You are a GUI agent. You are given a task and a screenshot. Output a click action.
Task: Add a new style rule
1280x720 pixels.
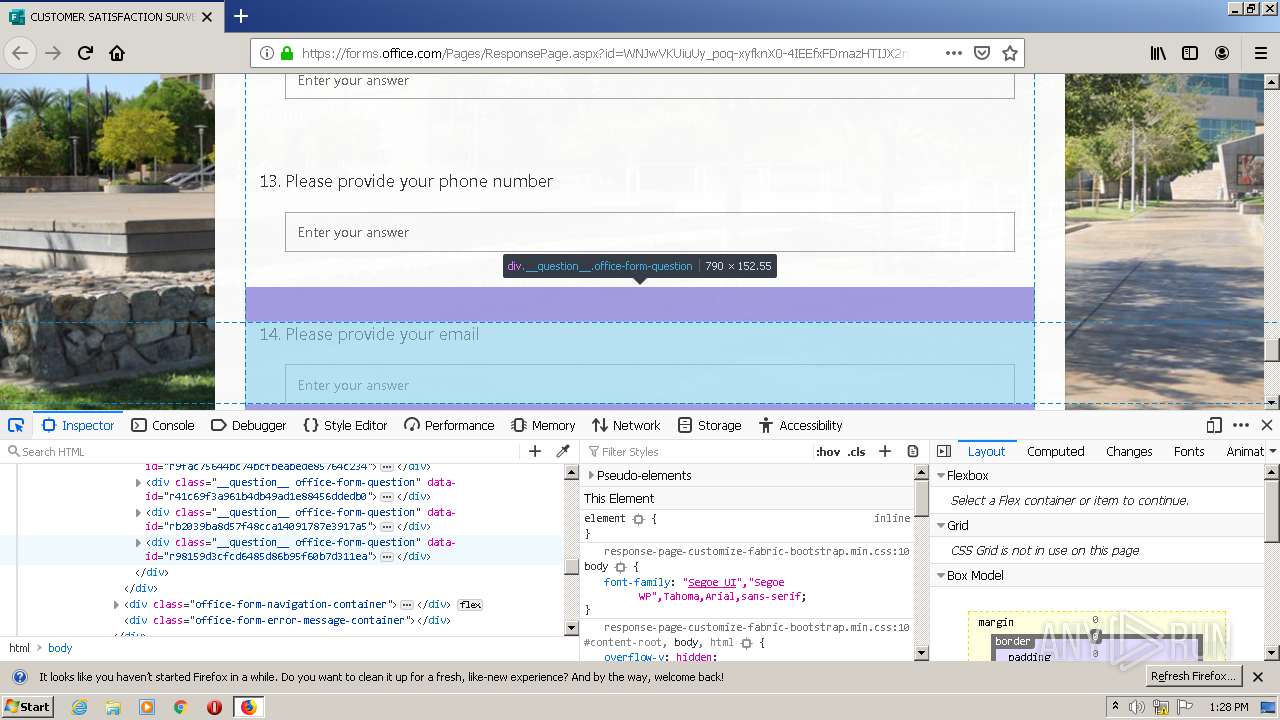coord(885,451)
